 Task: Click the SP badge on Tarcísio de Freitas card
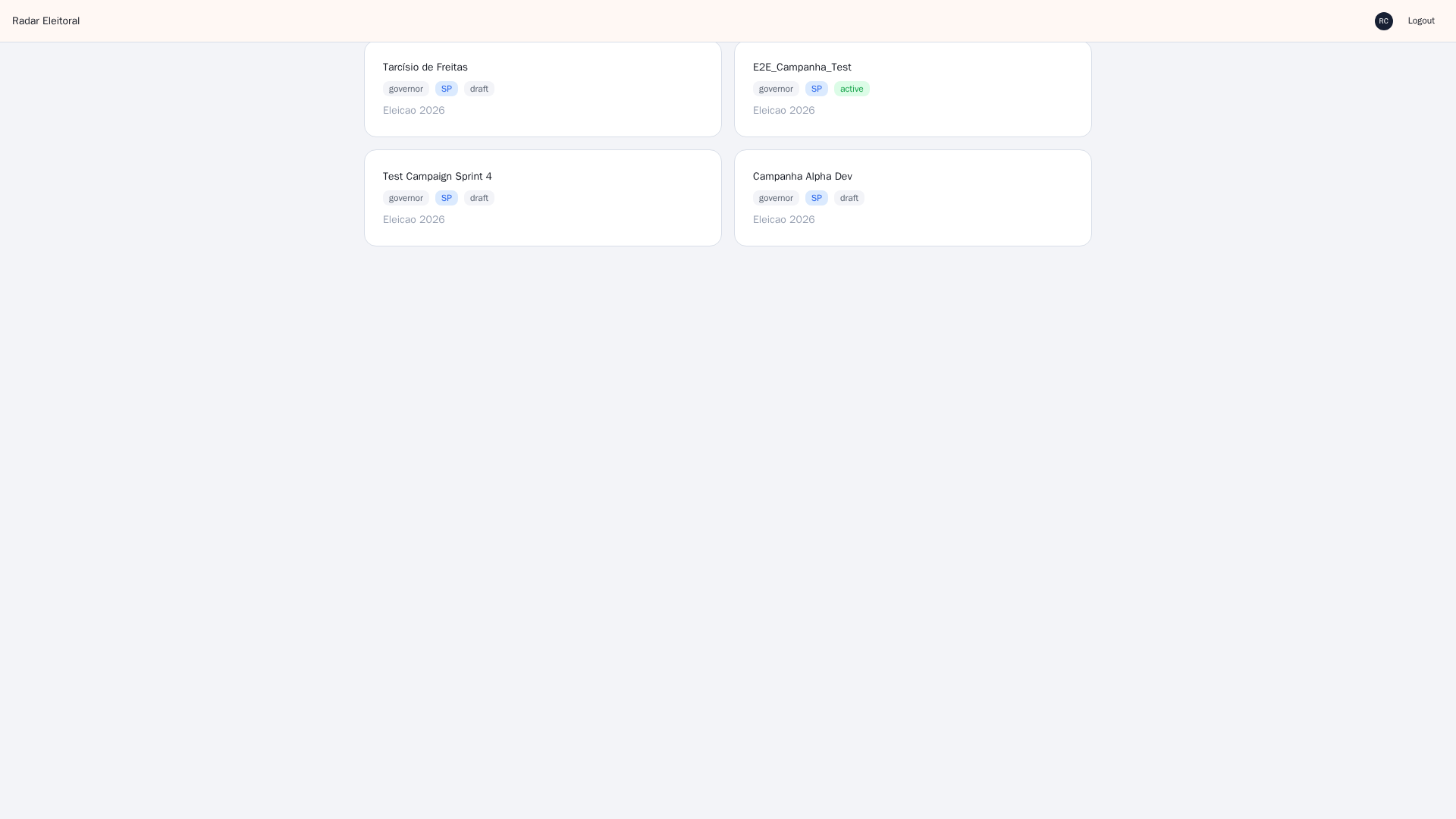coord(447,89)
